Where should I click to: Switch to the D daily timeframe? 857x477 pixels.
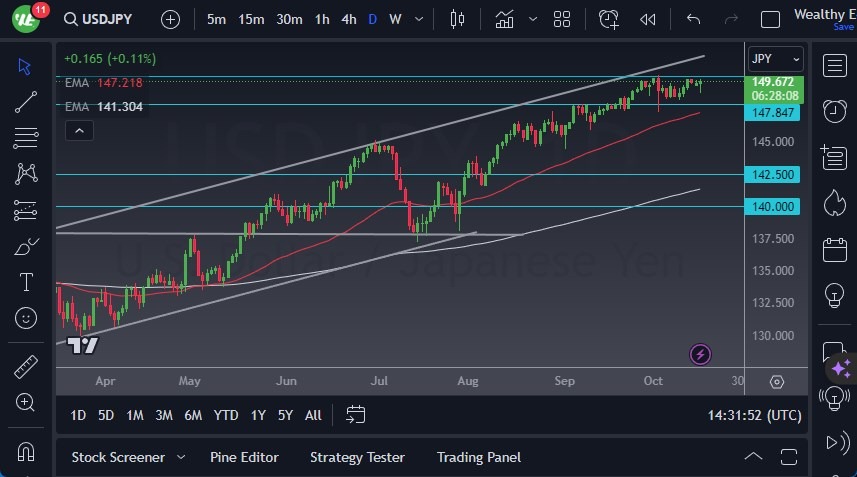tap(372, 19)
